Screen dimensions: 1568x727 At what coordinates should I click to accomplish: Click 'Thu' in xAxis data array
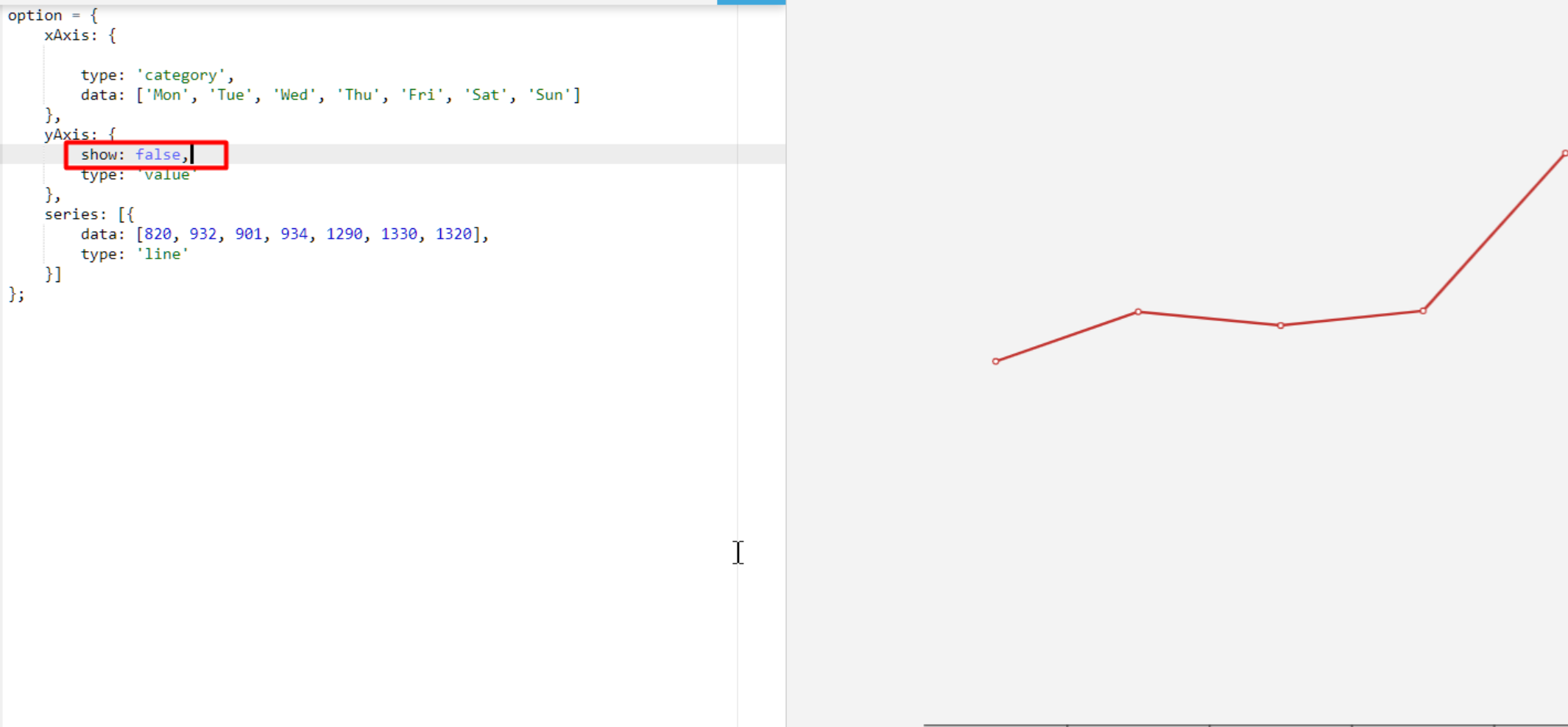pyautogui.click(x=359, y=95)
